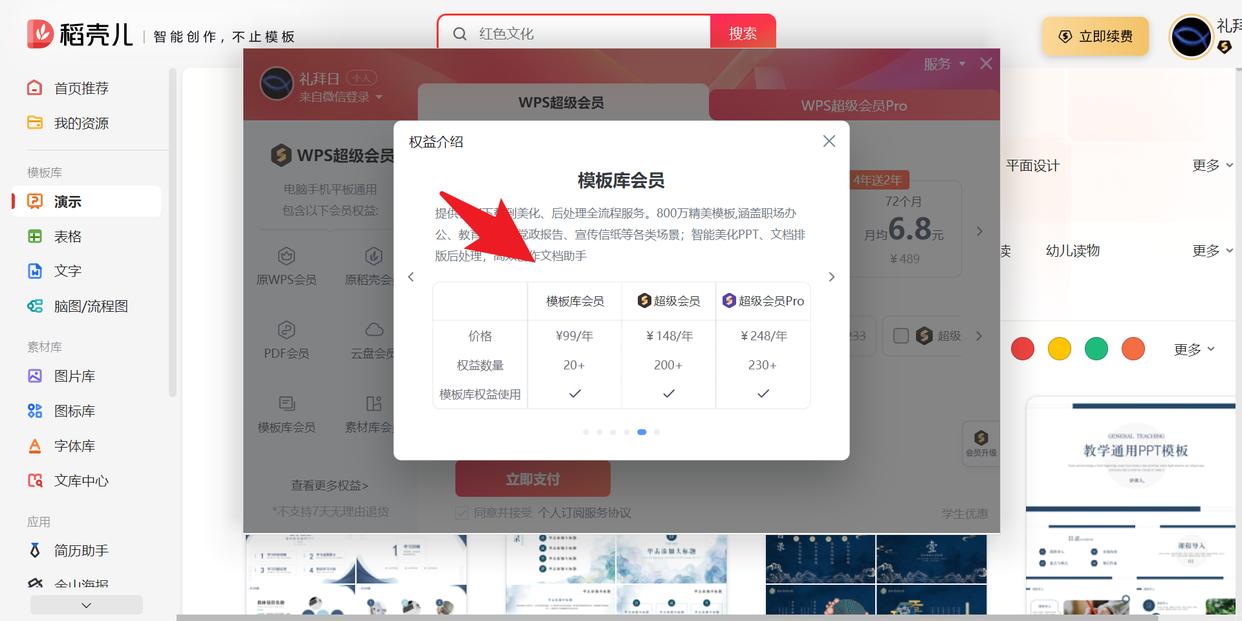Viewport: 1242px width, 621px height.
Task: Go to previous benefit with left chevron
Action: point(411,277)
